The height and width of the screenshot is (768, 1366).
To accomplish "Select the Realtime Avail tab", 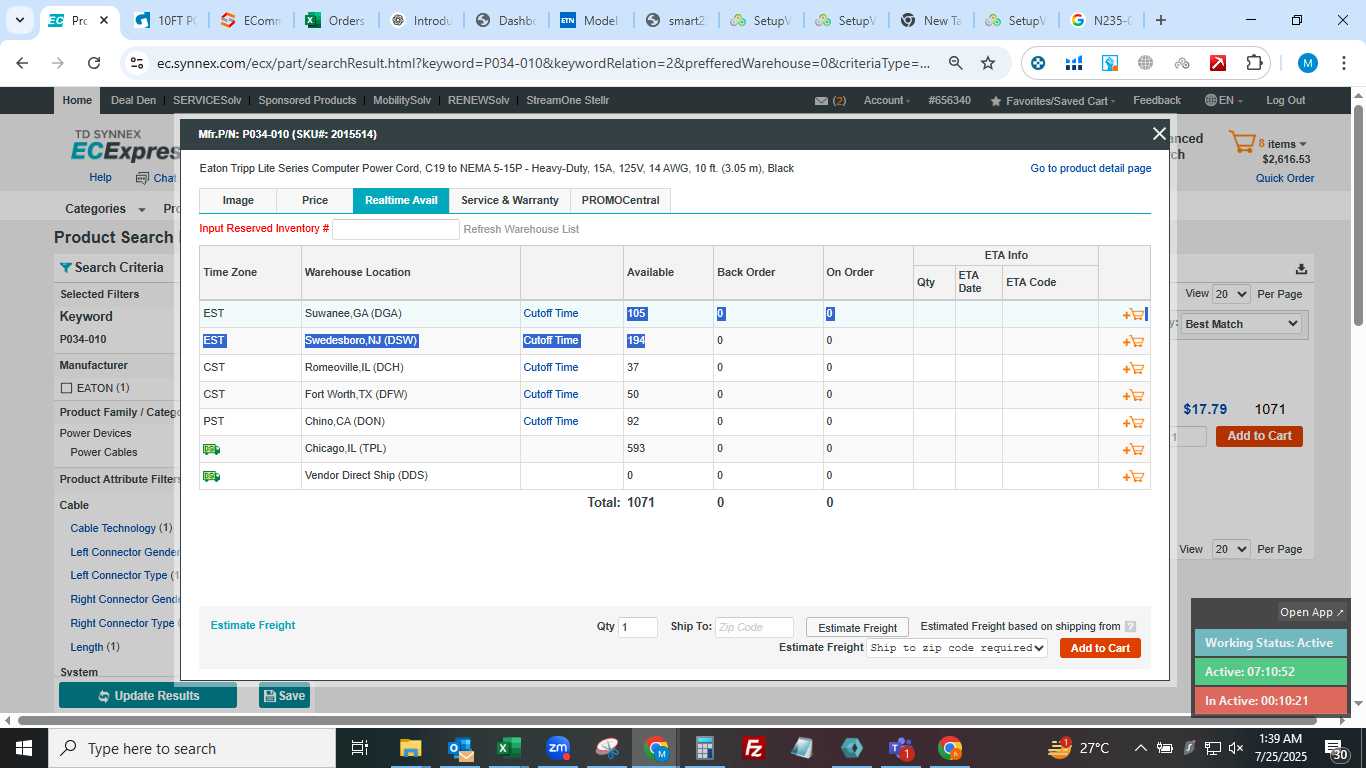I will 401,201.
